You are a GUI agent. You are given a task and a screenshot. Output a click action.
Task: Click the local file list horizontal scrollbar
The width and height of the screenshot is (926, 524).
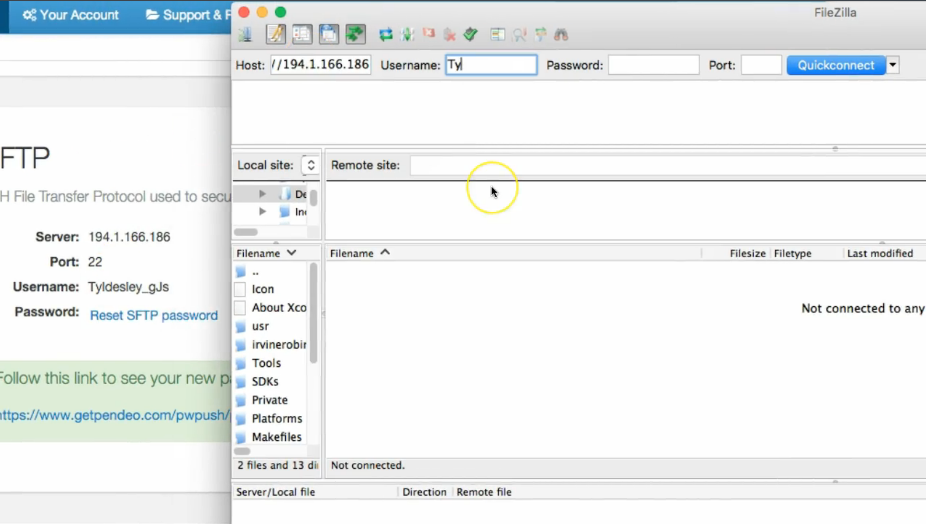coord(242,451)
